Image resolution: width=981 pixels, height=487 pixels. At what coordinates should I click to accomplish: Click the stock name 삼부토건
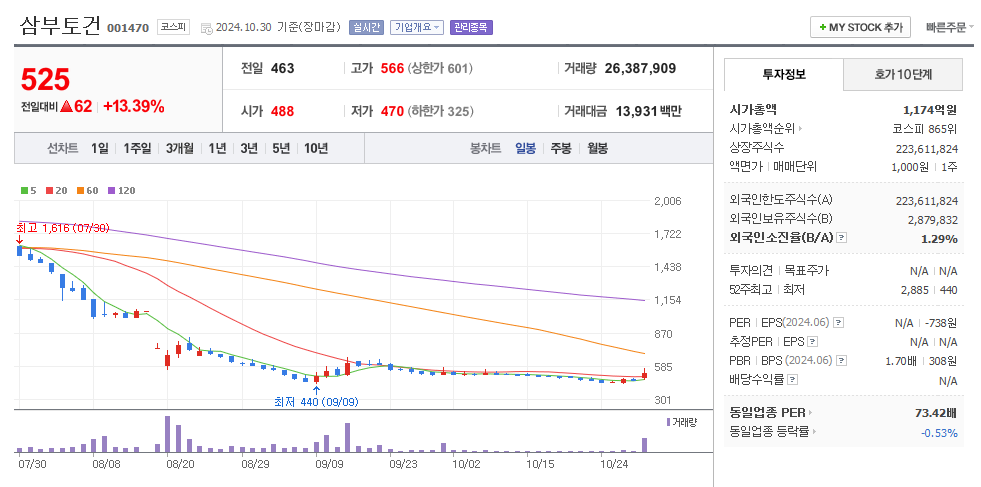click(x=59, y=26)
